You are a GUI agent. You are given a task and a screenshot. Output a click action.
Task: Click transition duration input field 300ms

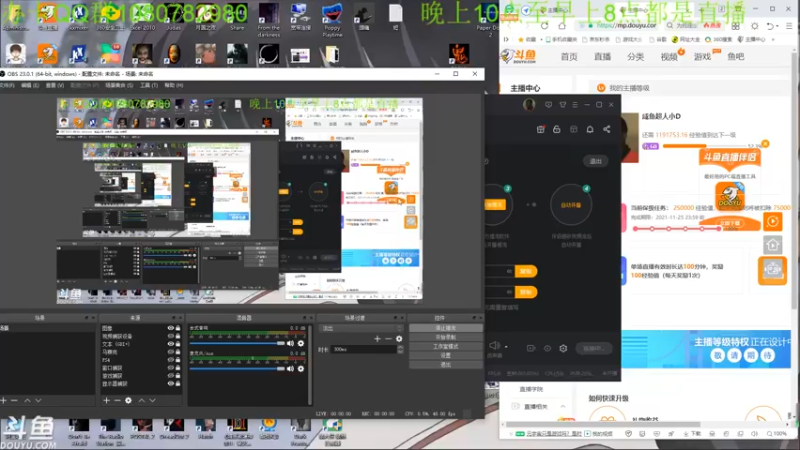364,349
